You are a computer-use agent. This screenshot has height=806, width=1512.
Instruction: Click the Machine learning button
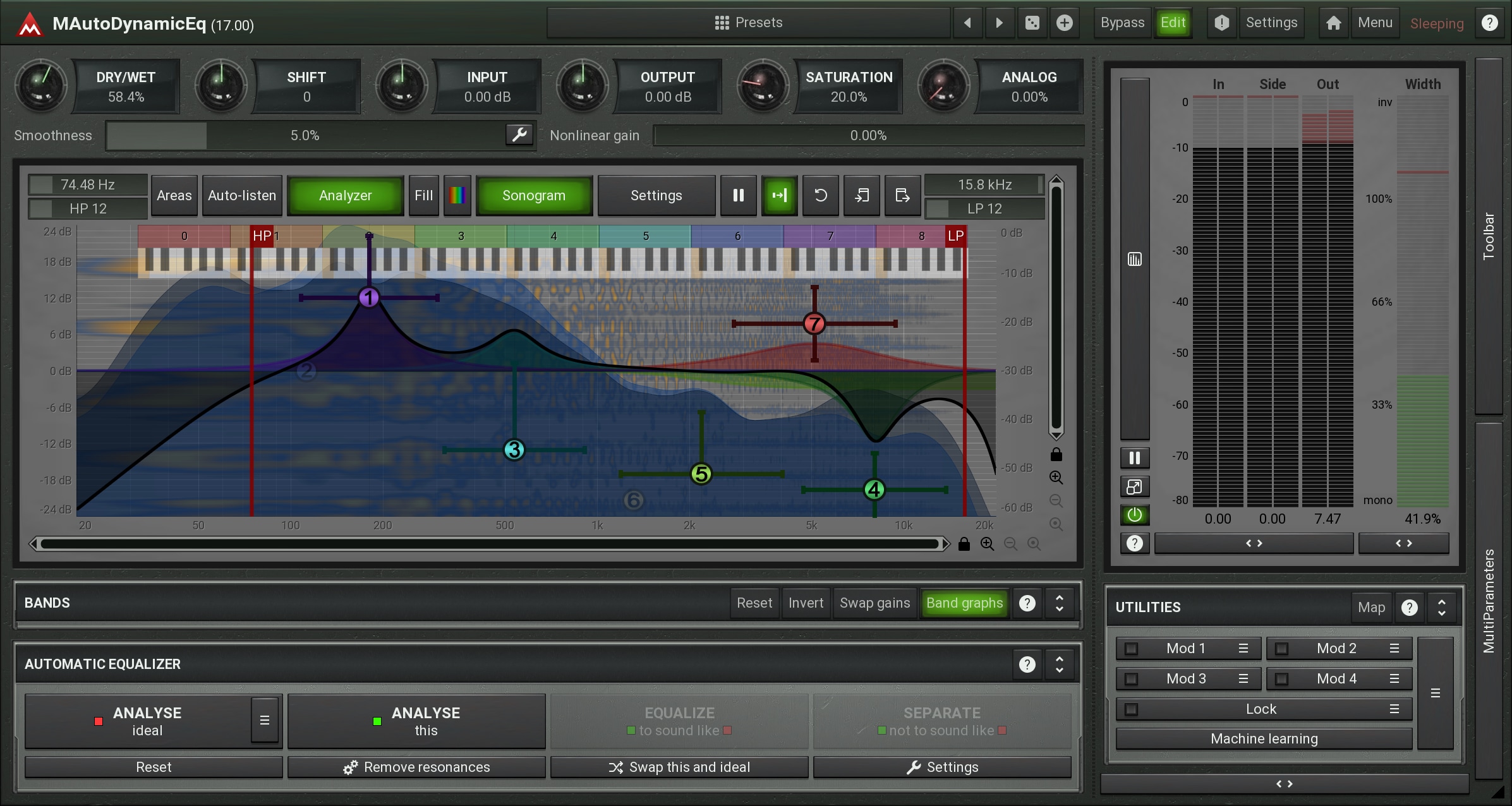click(1264, 739)
